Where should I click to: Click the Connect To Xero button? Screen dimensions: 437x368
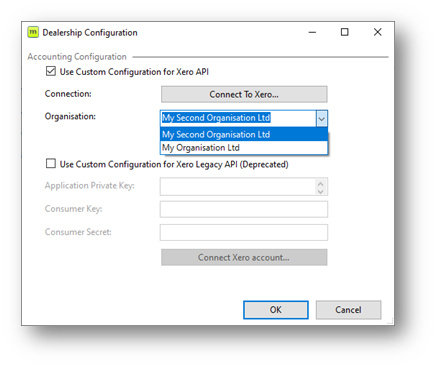[x=244, y=94]
